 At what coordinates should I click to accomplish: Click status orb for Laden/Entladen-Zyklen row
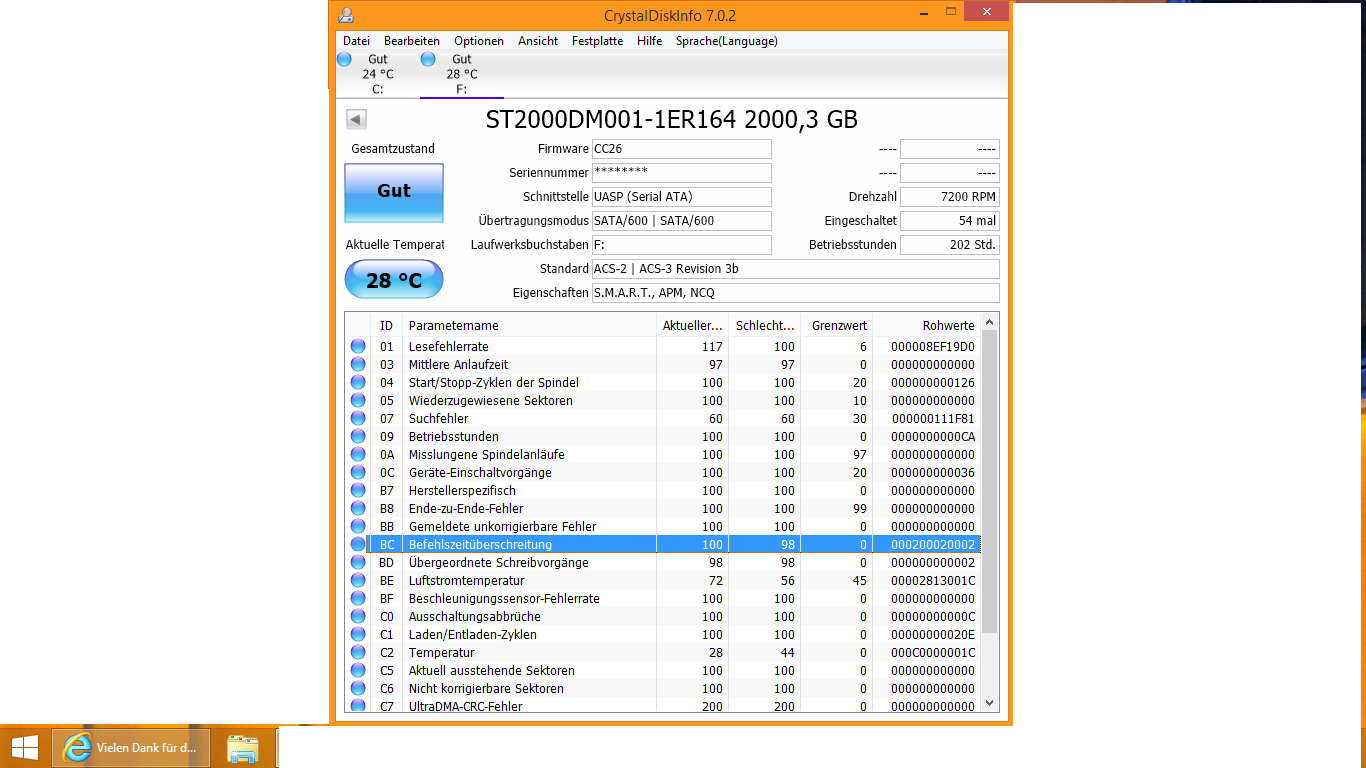click(358, 634)
